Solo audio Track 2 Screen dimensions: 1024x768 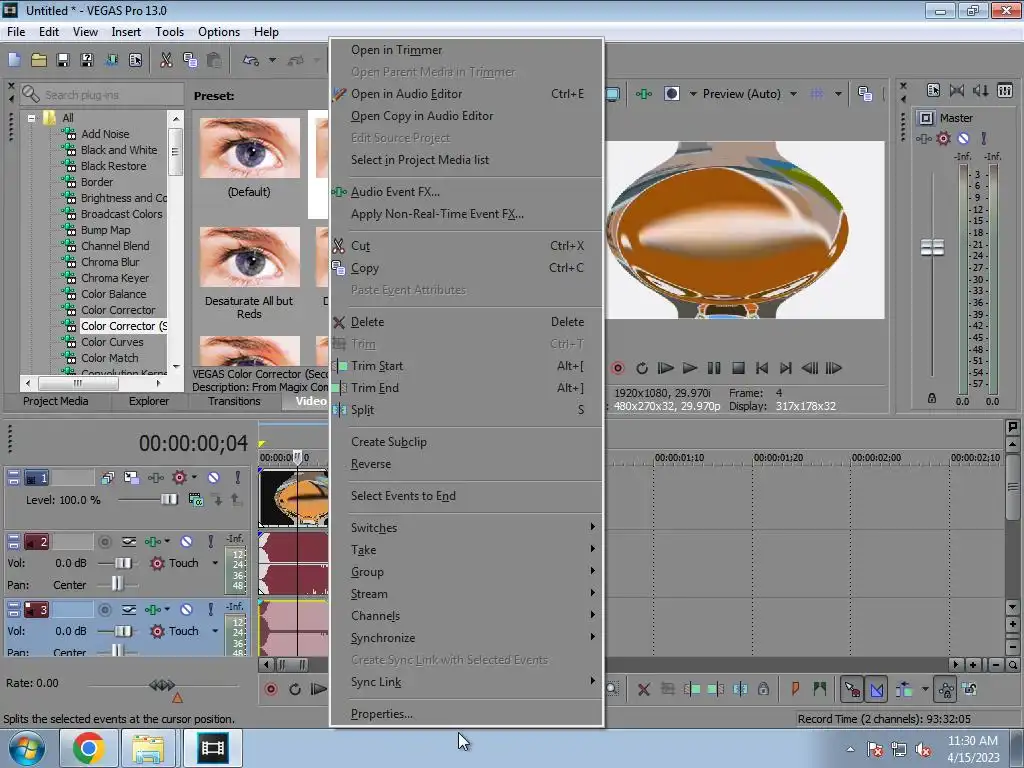pos(210,541)
